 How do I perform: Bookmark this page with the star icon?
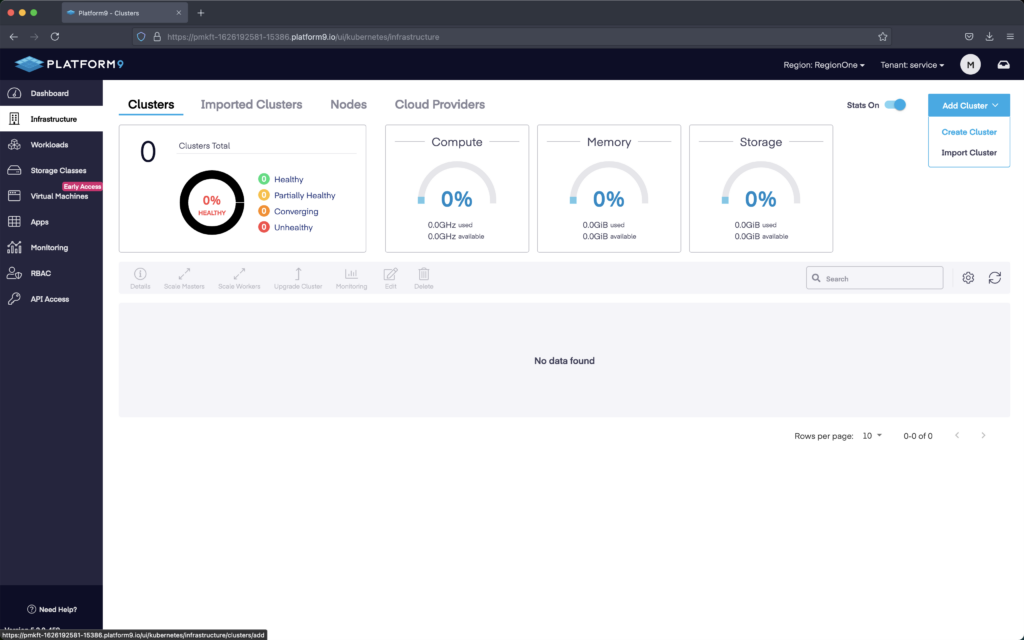click(882, 37)
